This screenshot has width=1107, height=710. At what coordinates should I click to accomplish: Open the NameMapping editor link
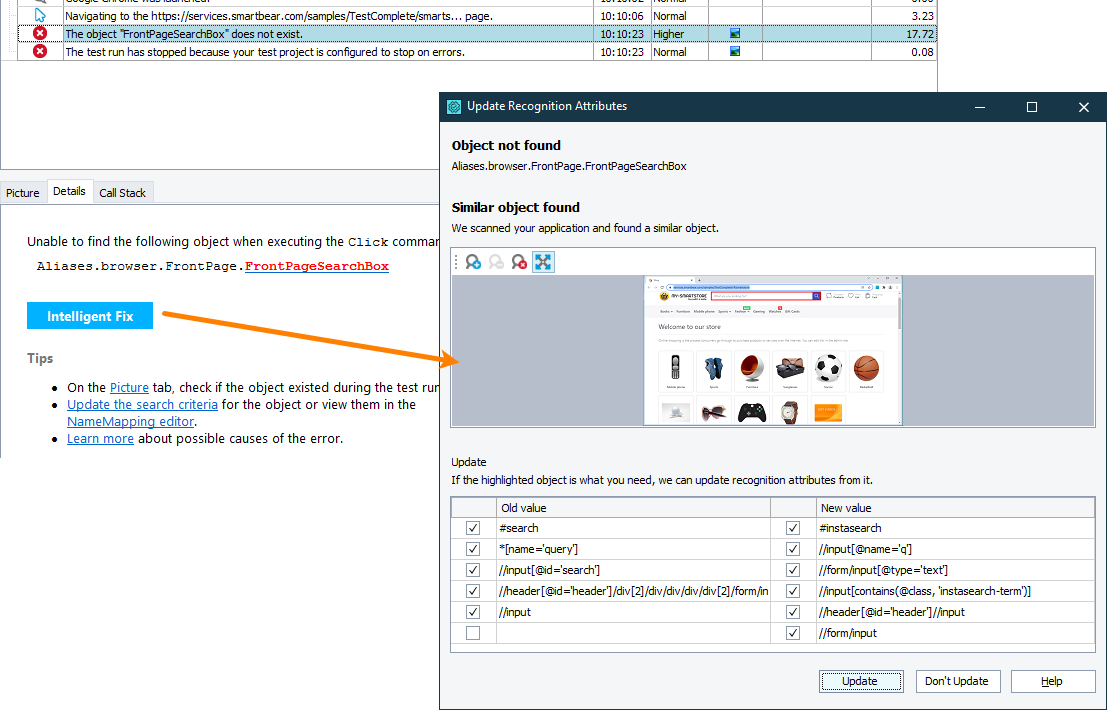130,422
